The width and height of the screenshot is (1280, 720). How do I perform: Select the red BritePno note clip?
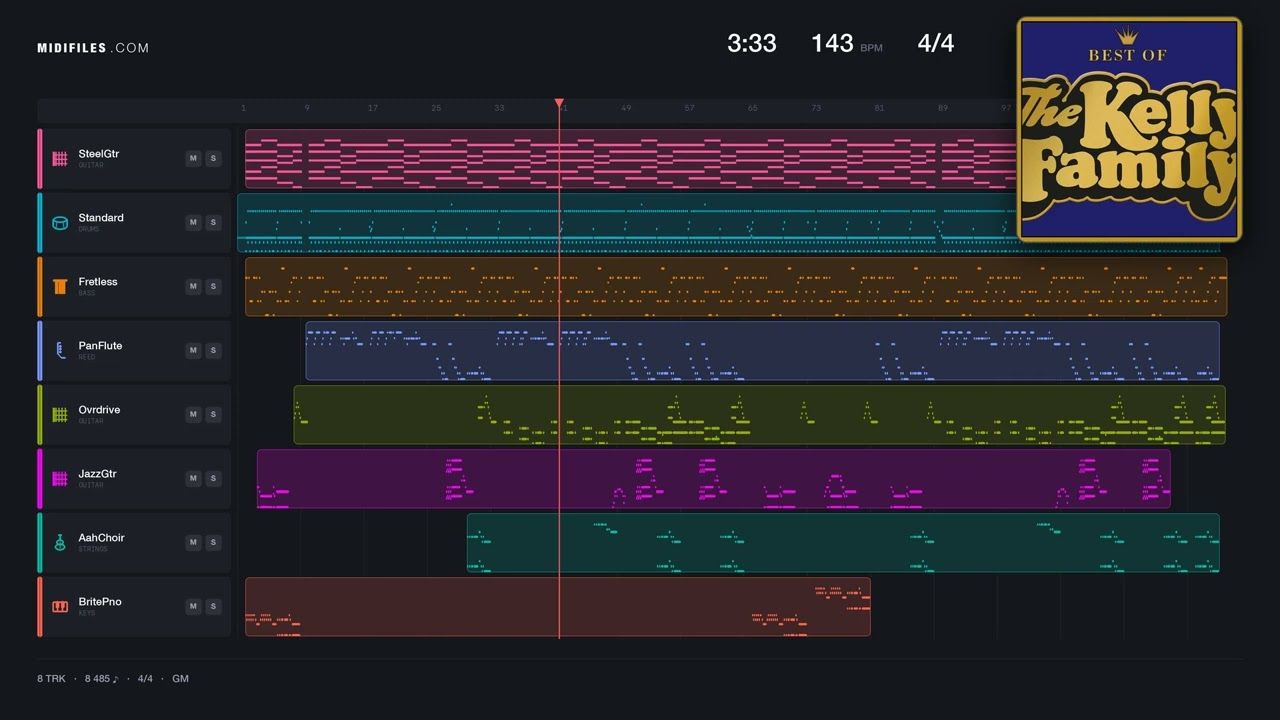[558, 606]
